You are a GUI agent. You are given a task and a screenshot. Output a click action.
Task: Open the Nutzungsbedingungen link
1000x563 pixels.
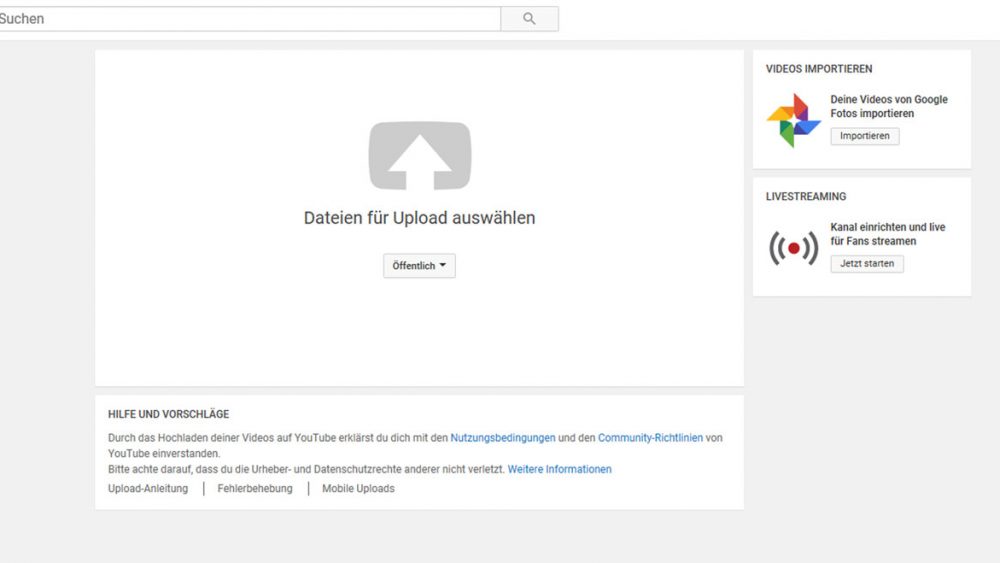pos(503,438)
